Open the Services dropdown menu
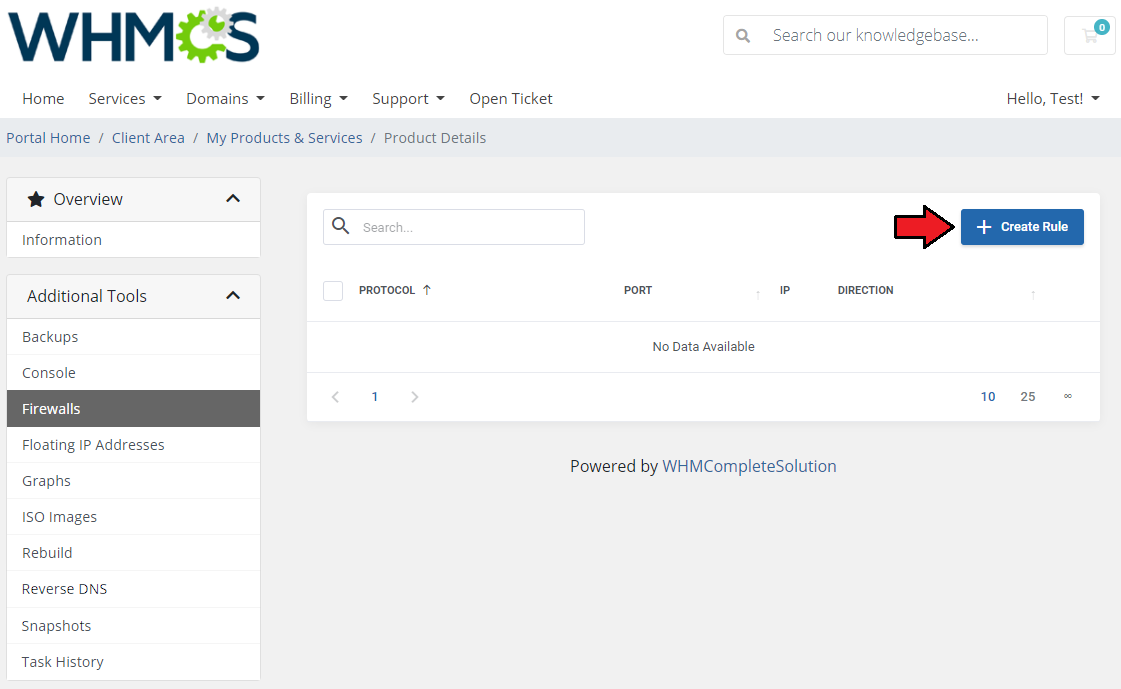Screen dimensions: 1121x689 tap(125, 99)
